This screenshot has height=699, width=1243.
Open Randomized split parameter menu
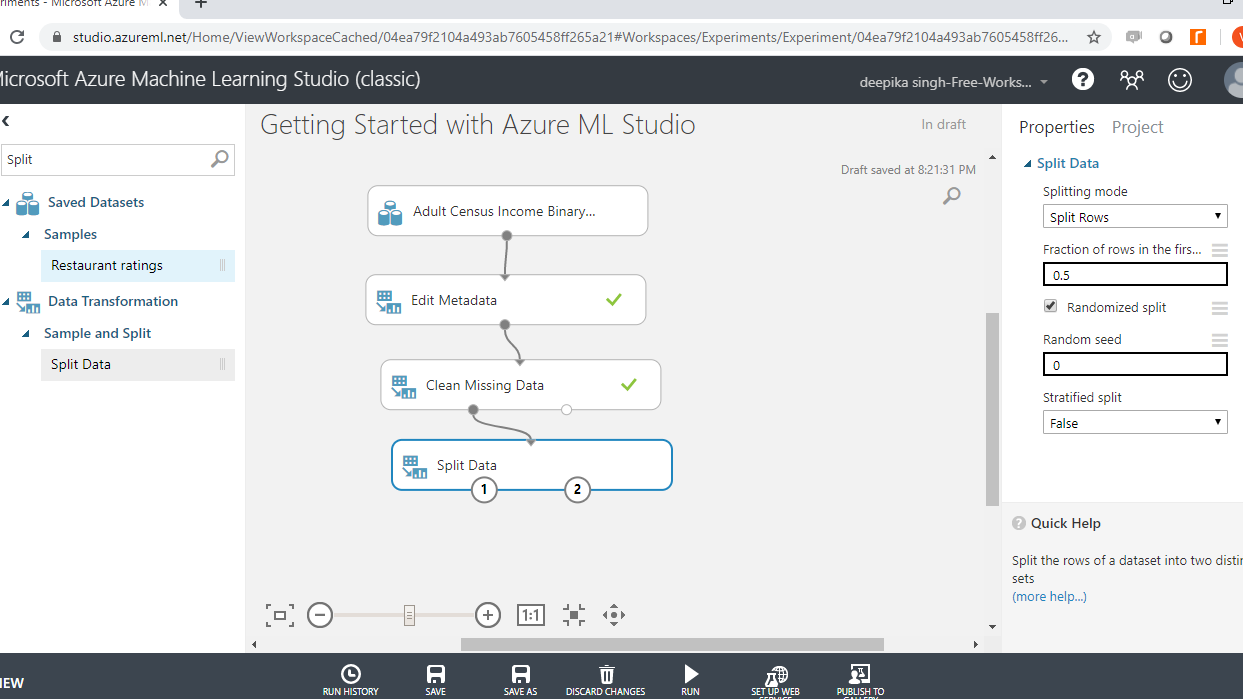coord(1219,308)
